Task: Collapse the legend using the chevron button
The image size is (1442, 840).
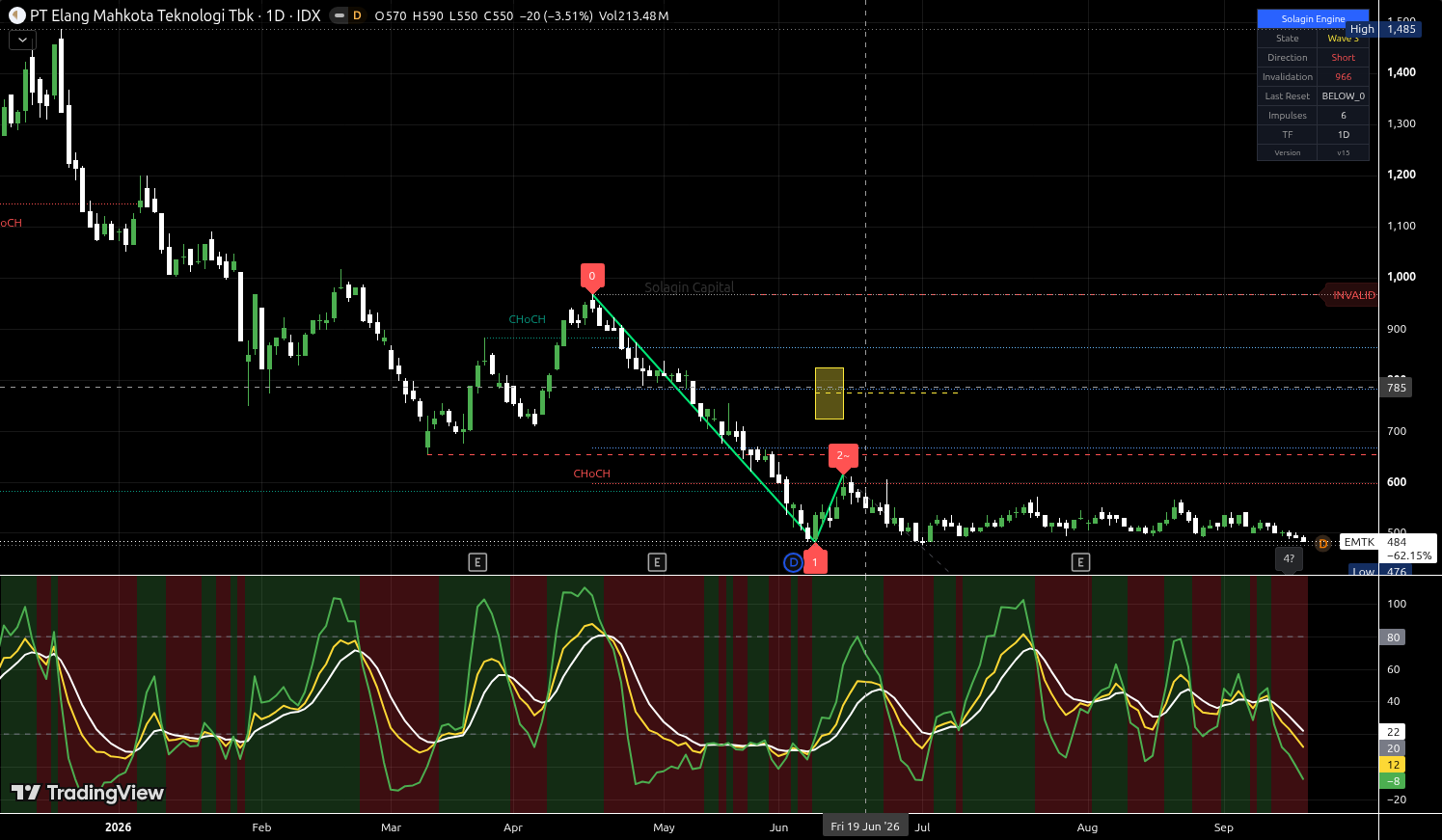Action: pyautogui.click(x=22, y=41)
